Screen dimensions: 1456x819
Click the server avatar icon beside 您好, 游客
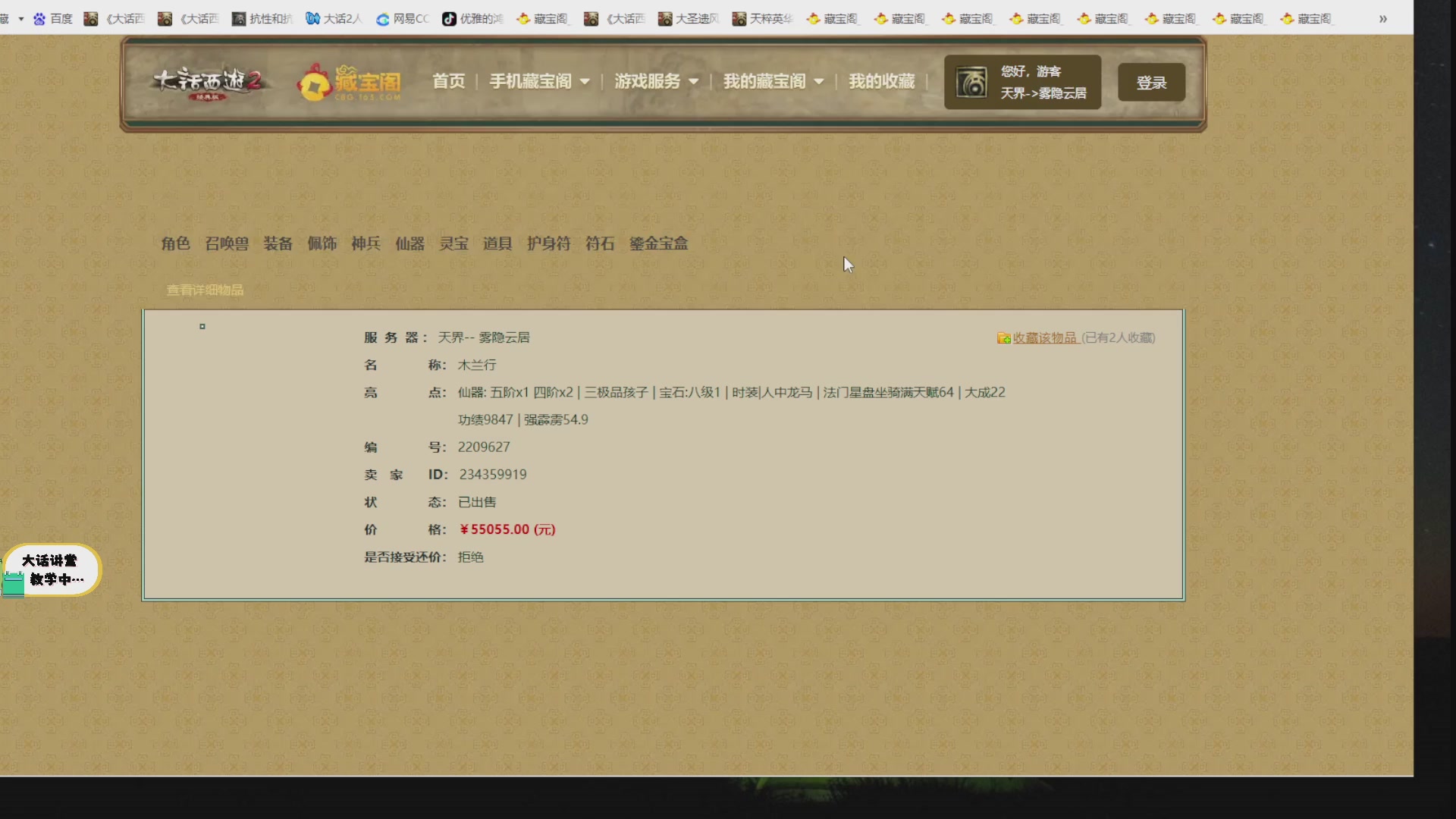pyautogui.click(x=971, y=82)
